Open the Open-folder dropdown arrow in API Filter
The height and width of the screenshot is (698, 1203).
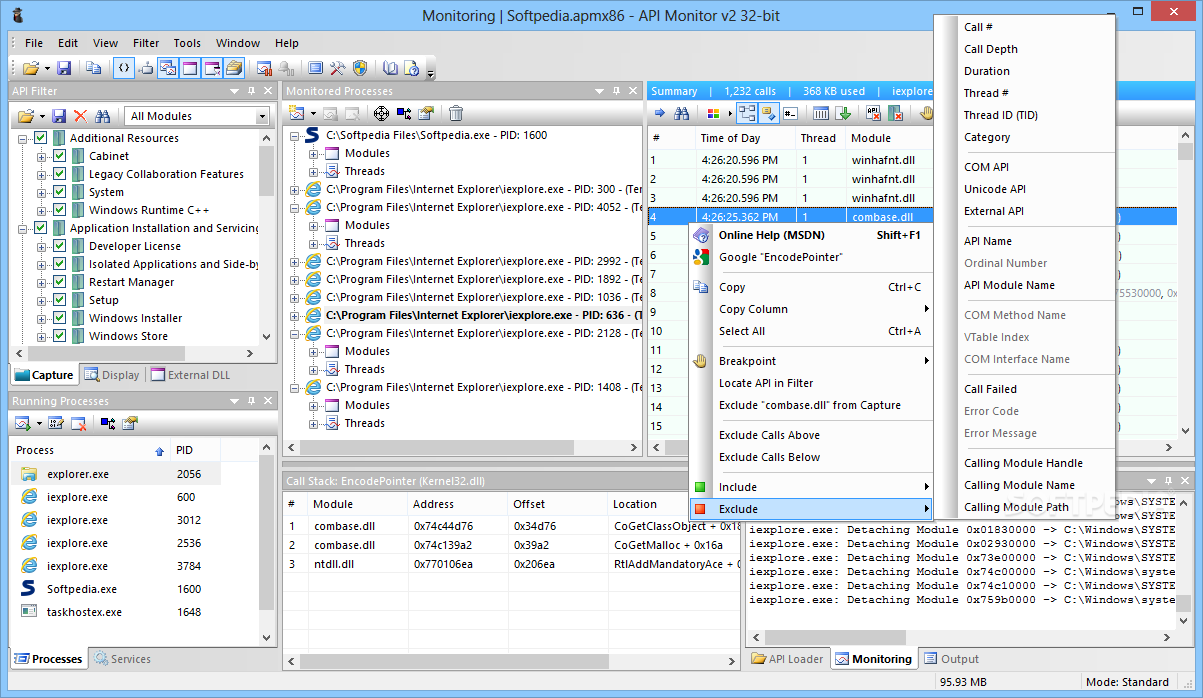(x=42, y=116)
